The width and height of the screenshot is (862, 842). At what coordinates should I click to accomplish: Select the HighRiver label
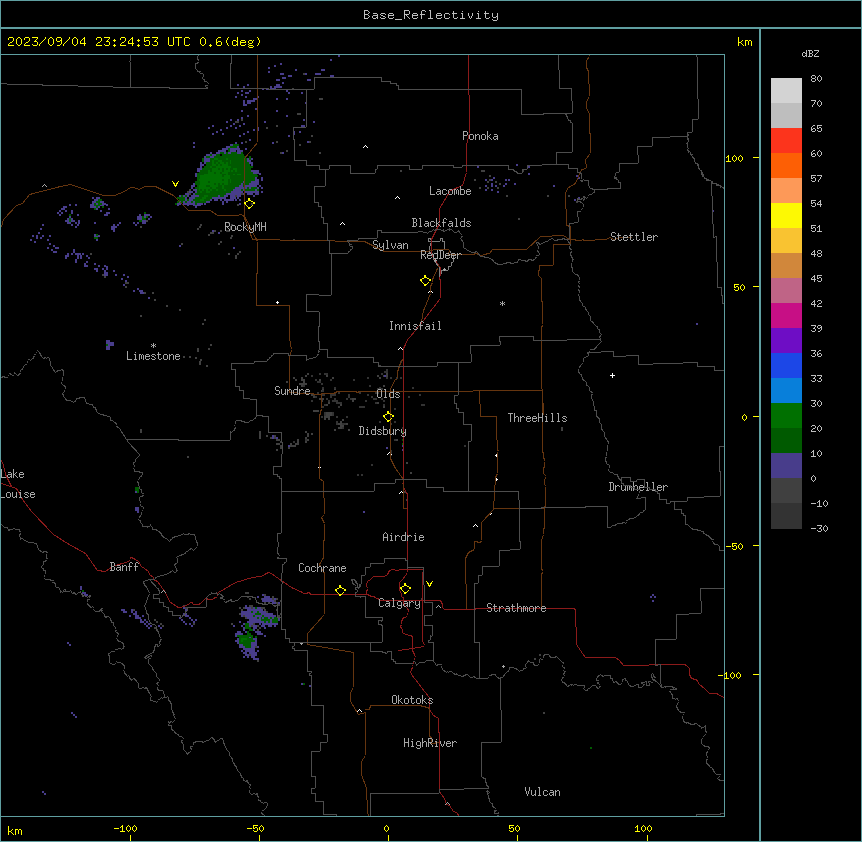(430, 743)
